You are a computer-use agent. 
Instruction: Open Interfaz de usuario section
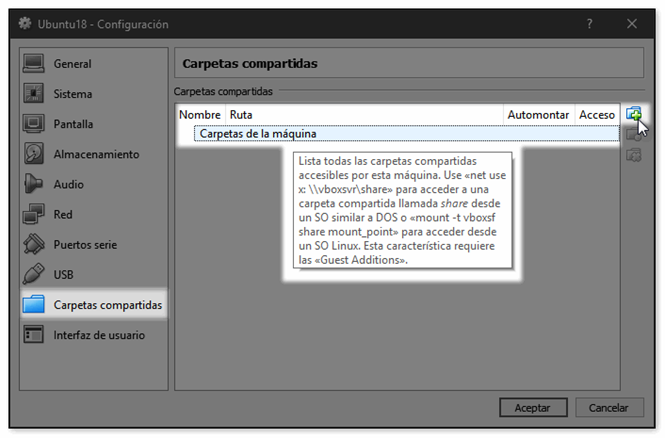tap(94, 335)
